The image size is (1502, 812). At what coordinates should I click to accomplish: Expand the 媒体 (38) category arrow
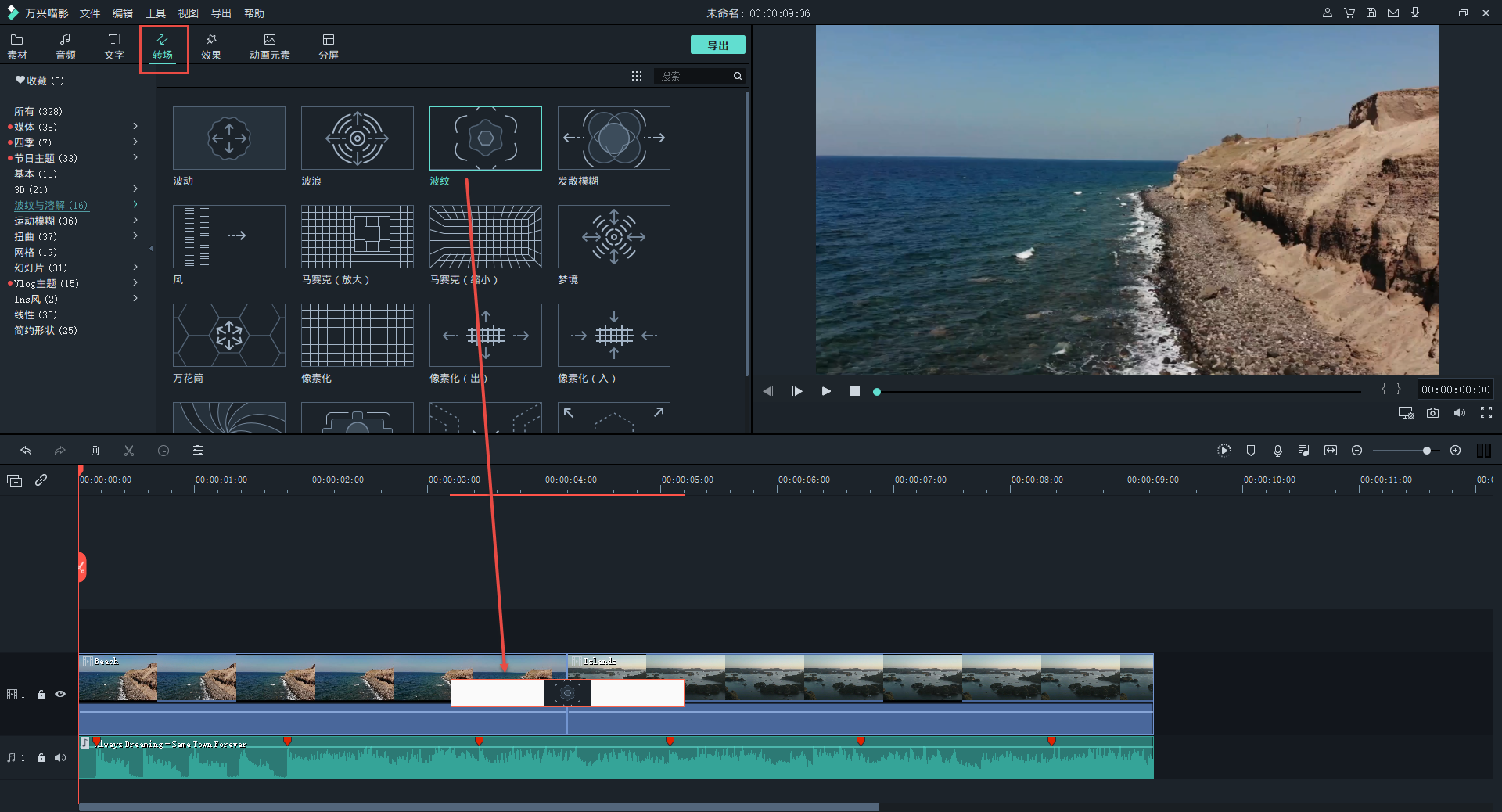pyautogui.click(x=135, y=126)
